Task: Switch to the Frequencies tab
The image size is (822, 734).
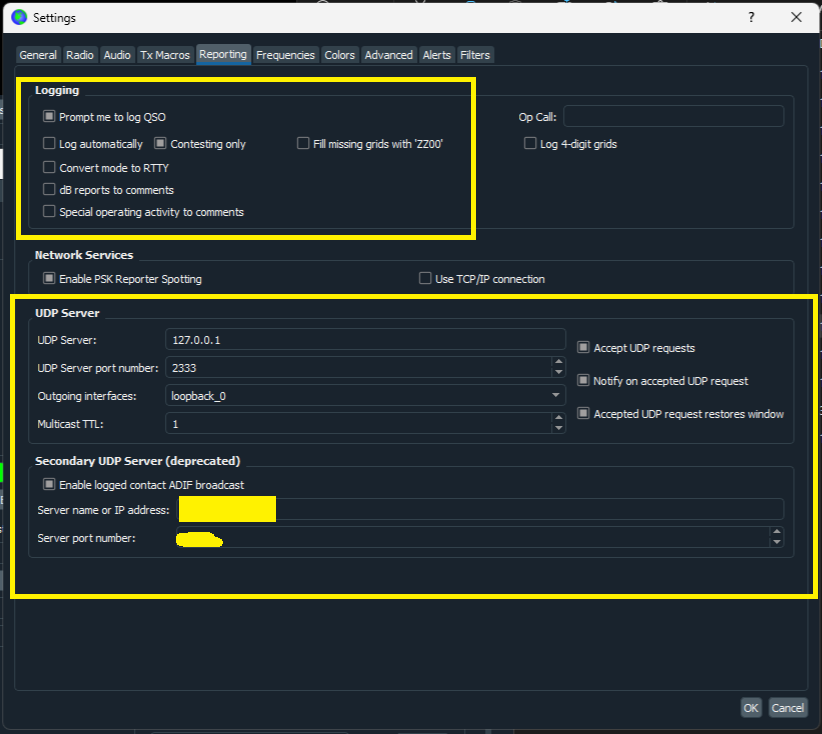Action: pyautogui.click(x=285, y=55)
